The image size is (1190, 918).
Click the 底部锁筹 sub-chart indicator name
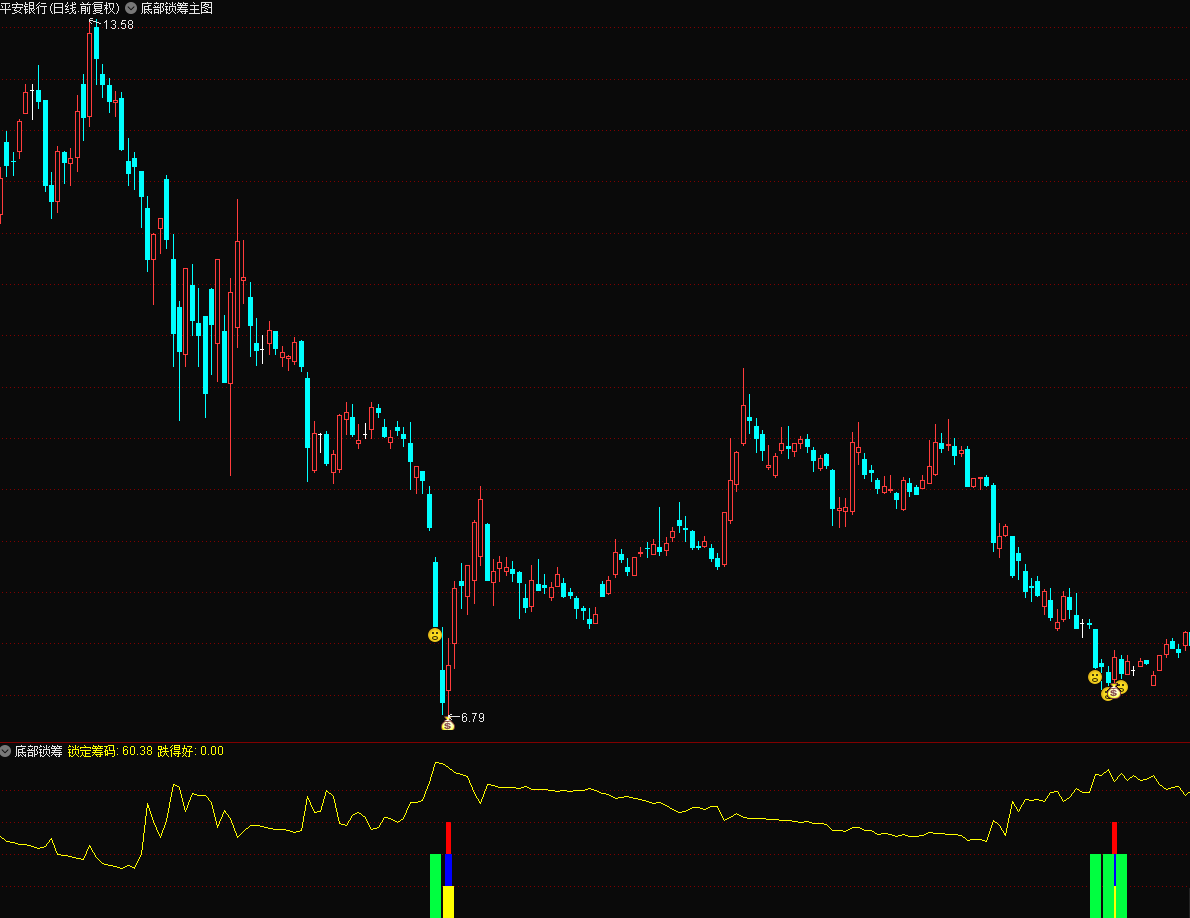click(x=39, y=751)
